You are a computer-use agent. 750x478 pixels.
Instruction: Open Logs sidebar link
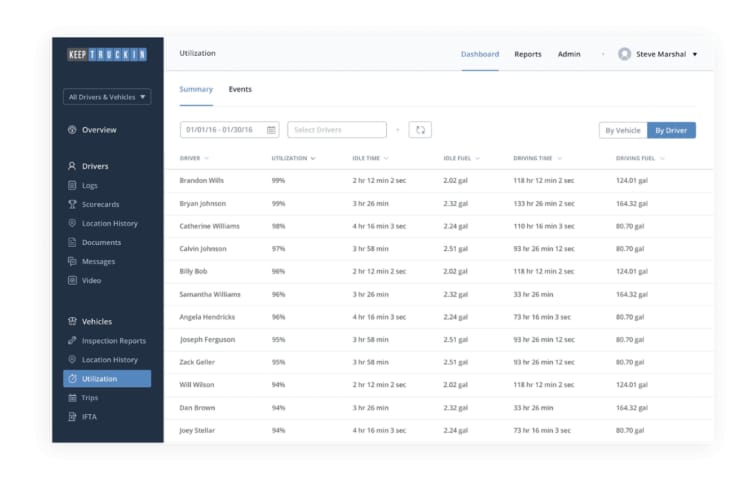(x=89, y=186)
